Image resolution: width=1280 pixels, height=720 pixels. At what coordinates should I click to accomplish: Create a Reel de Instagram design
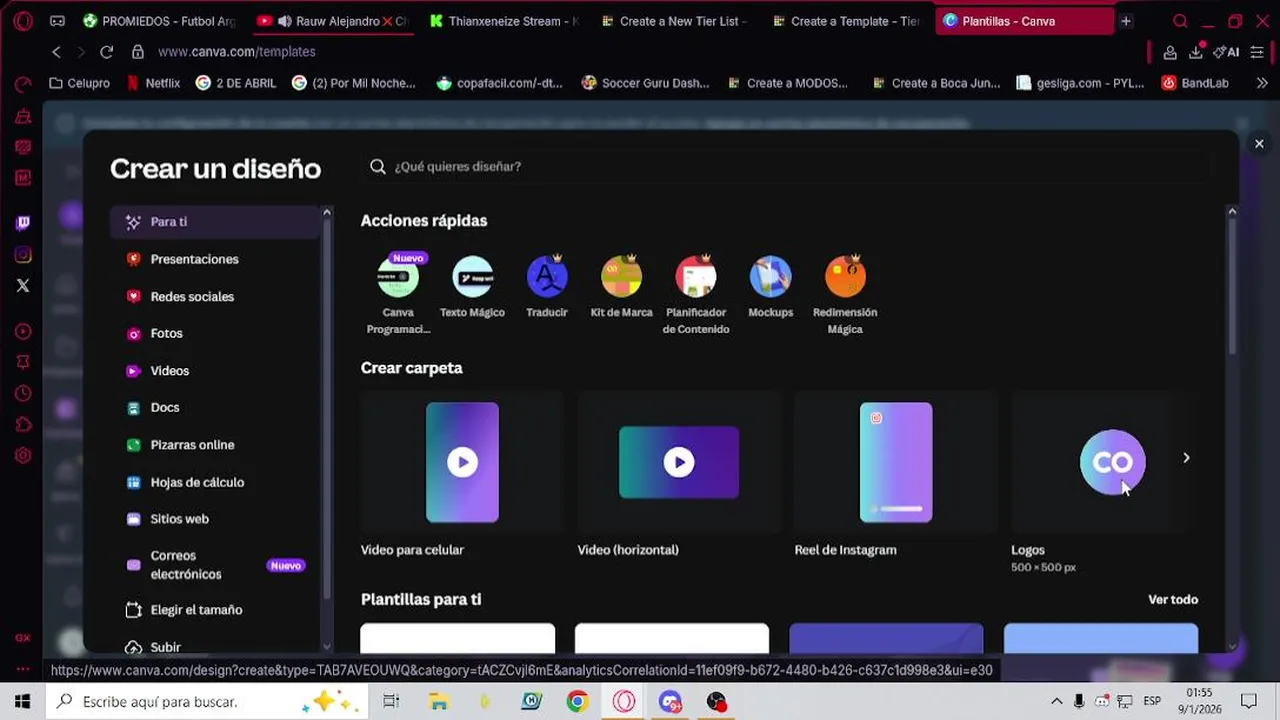coord(896,462)
